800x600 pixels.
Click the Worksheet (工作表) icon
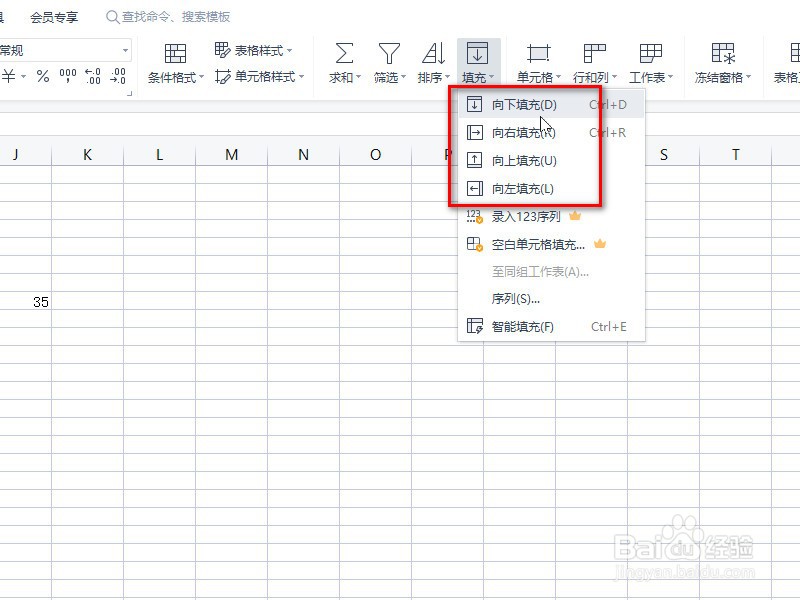[x=651, y=53]
